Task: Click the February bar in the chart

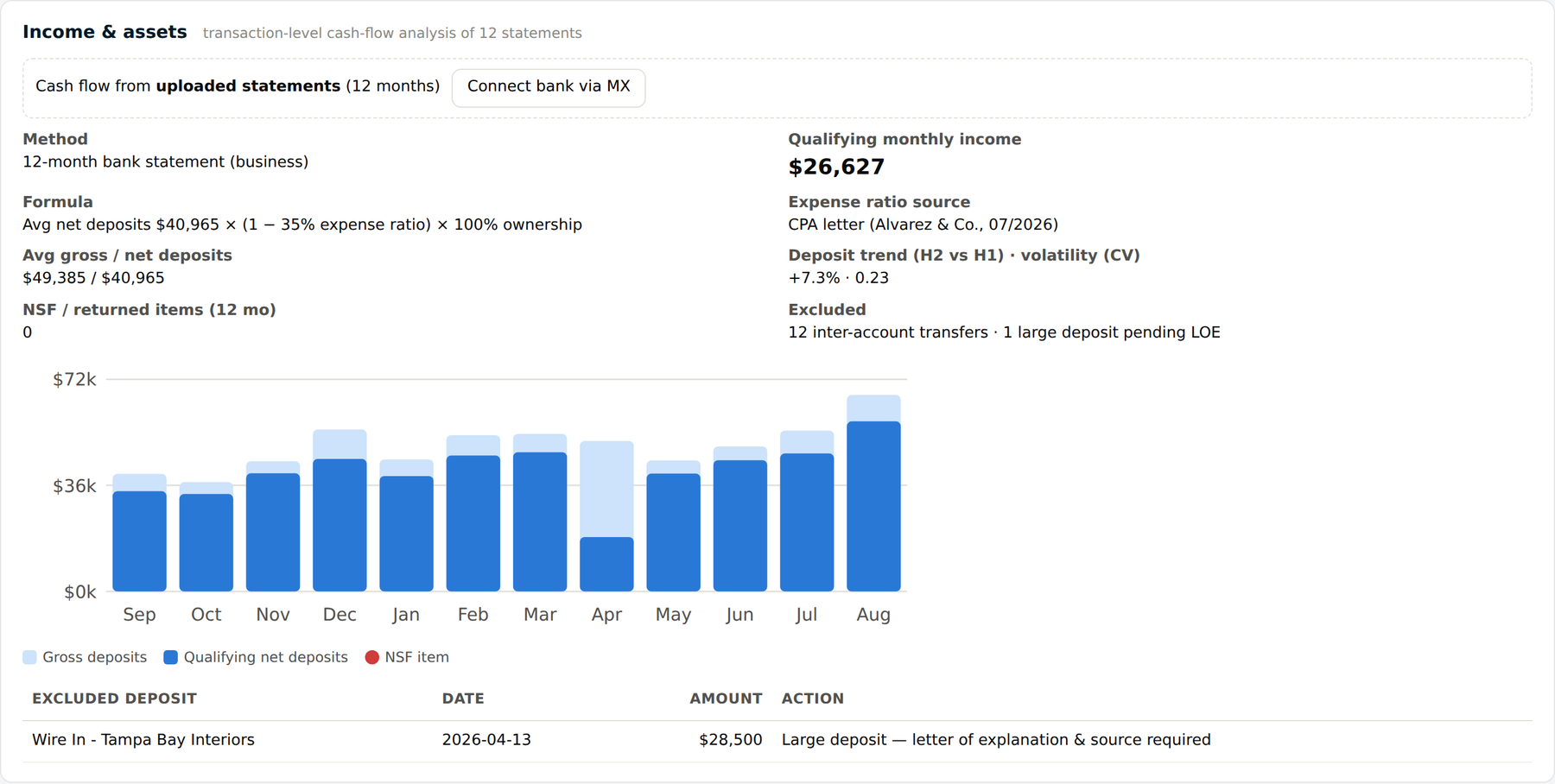Action: (x=473, y=513)
